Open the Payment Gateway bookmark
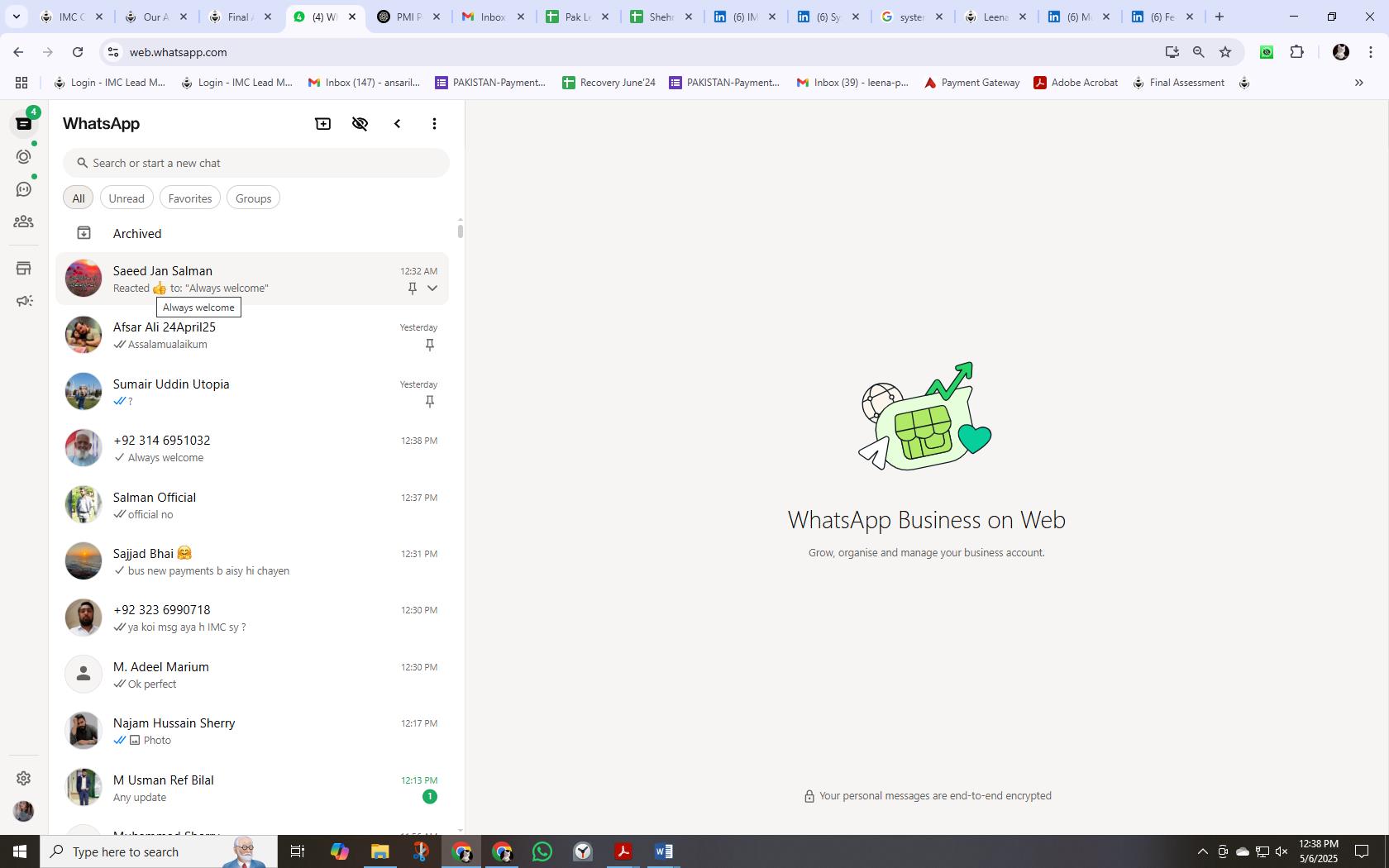This screenshot has width=1389, height=868. [971, 83]
